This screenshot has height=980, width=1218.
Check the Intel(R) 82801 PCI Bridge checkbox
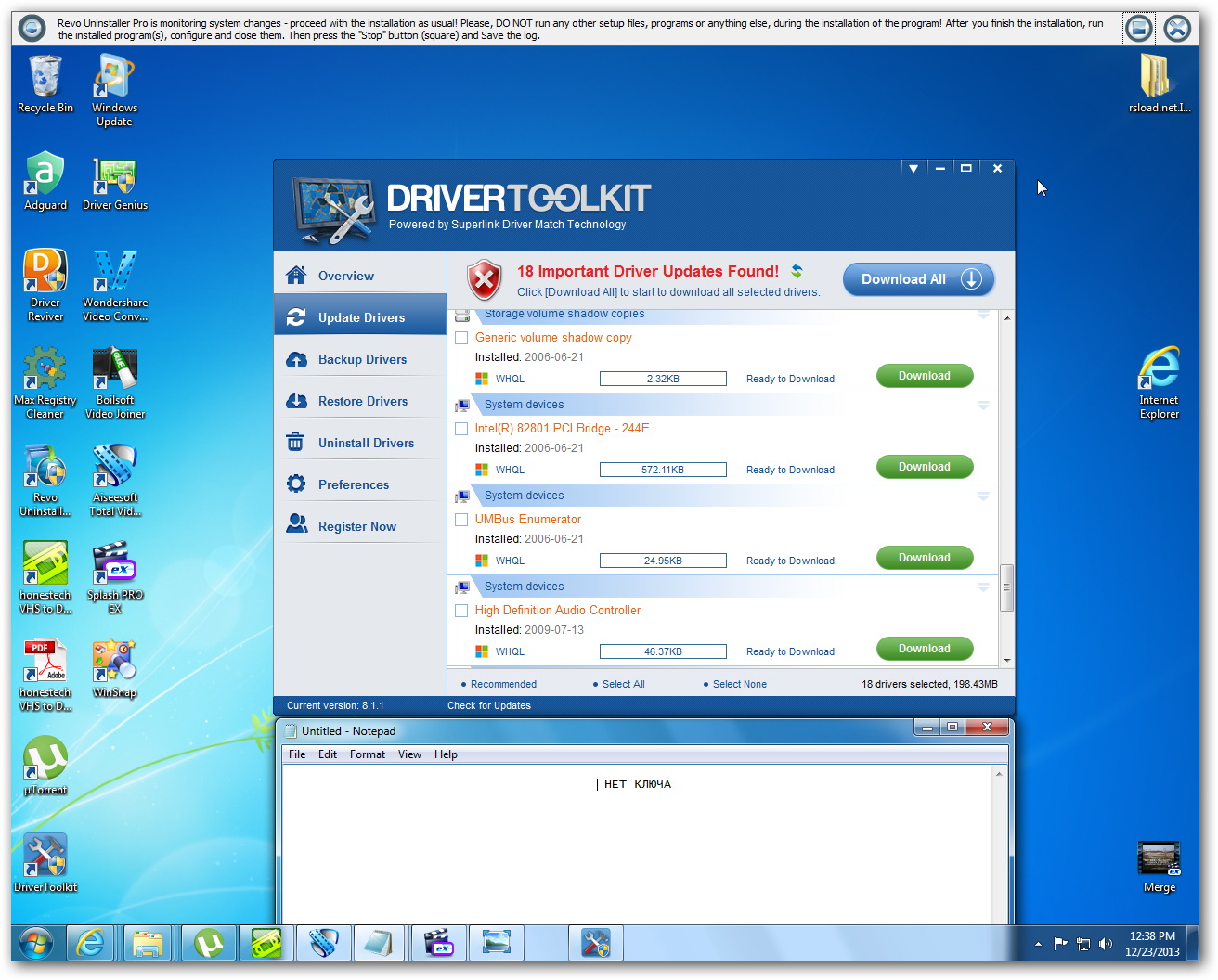pos(461,429)
